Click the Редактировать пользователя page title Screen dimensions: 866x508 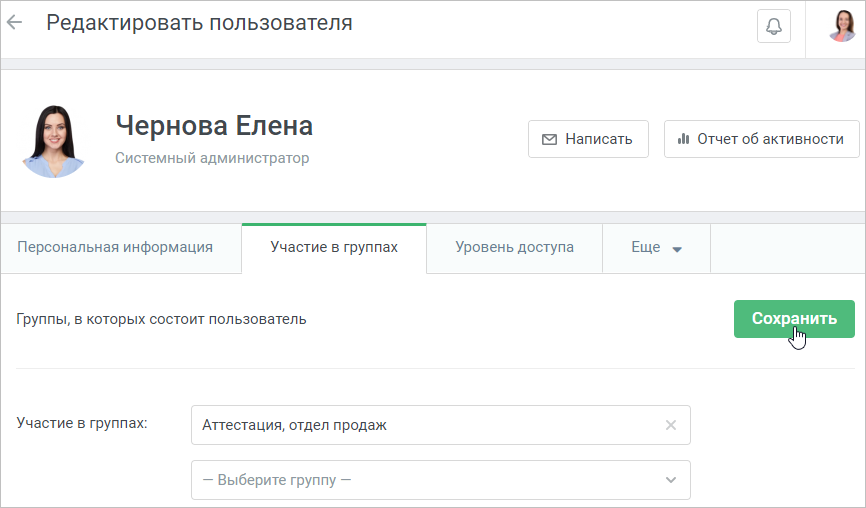(199, 23)
